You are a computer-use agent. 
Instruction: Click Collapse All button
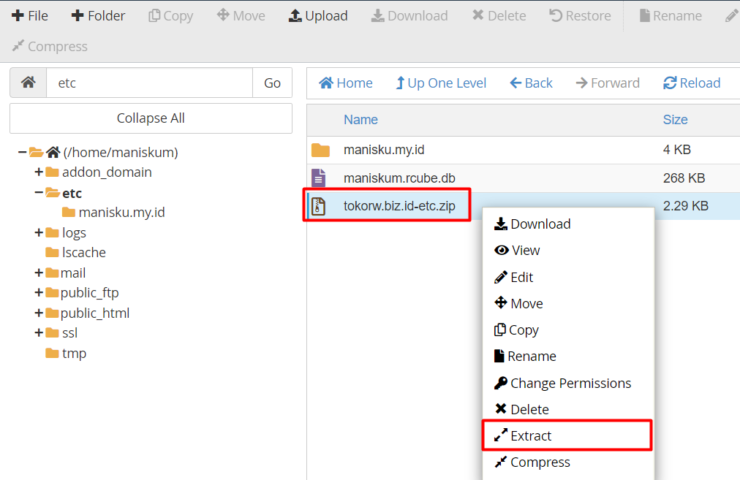[x=151, y=118]
